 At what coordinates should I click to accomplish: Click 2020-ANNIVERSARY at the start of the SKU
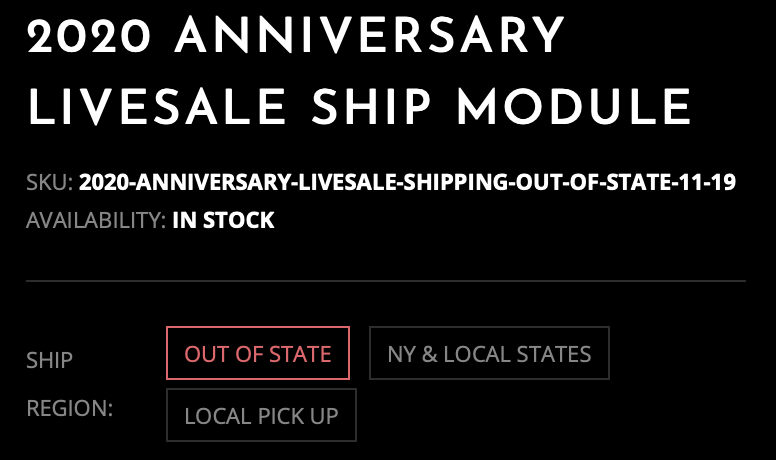(x=186, y=182)
